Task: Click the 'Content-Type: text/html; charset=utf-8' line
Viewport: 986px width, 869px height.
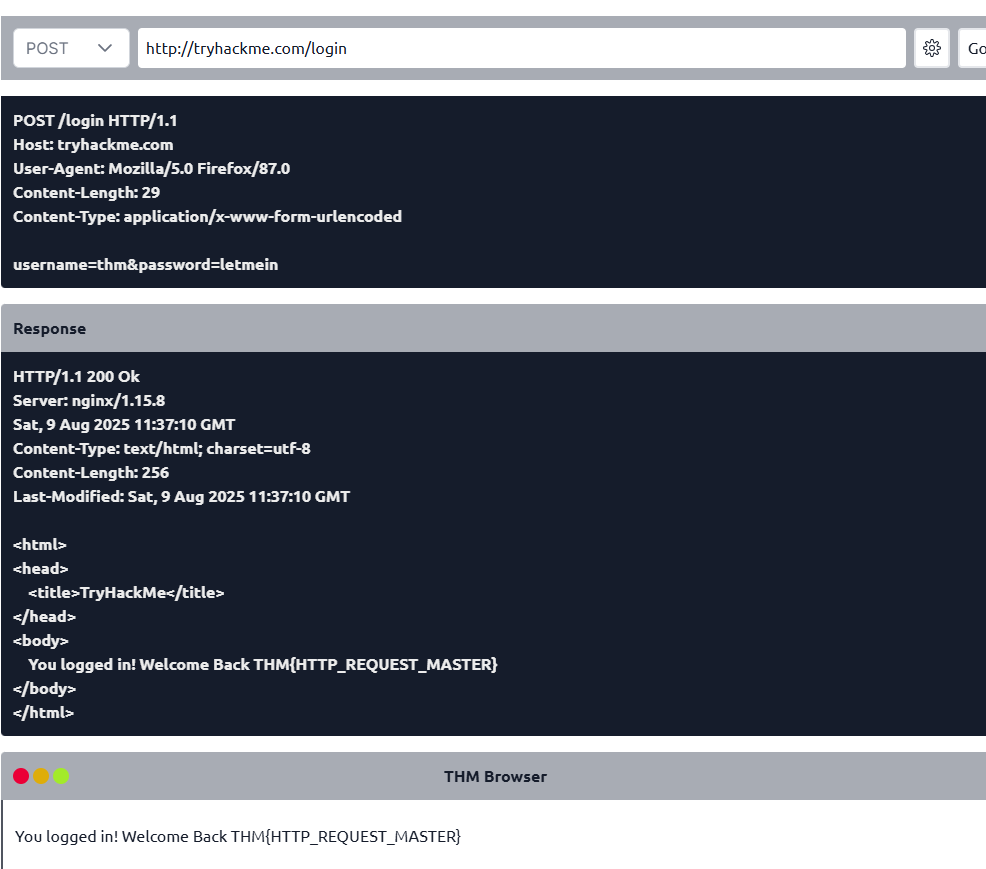Action: (x=162, y=448)
